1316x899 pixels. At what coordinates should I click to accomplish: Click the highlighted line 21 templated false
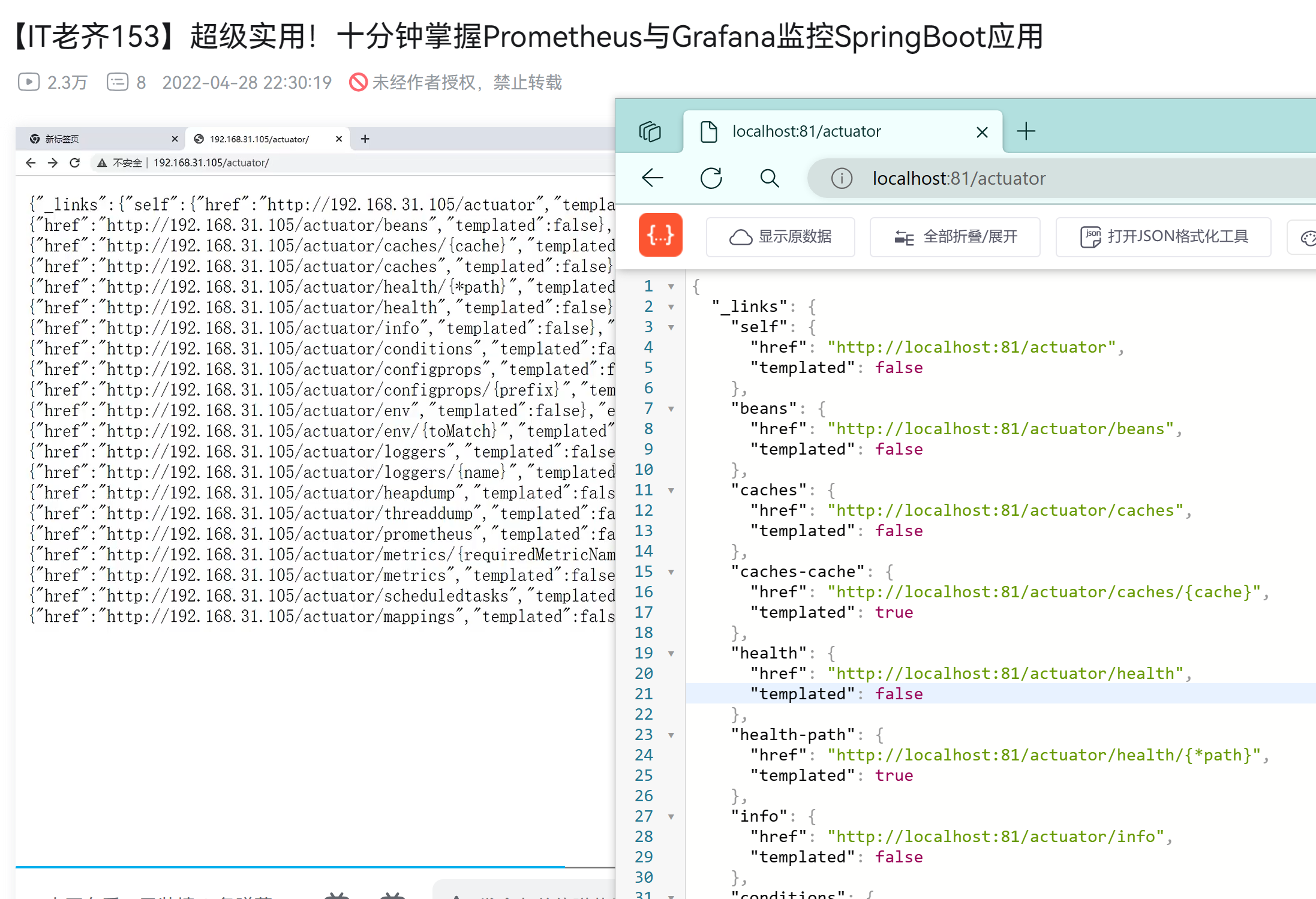click(1001, 694)
